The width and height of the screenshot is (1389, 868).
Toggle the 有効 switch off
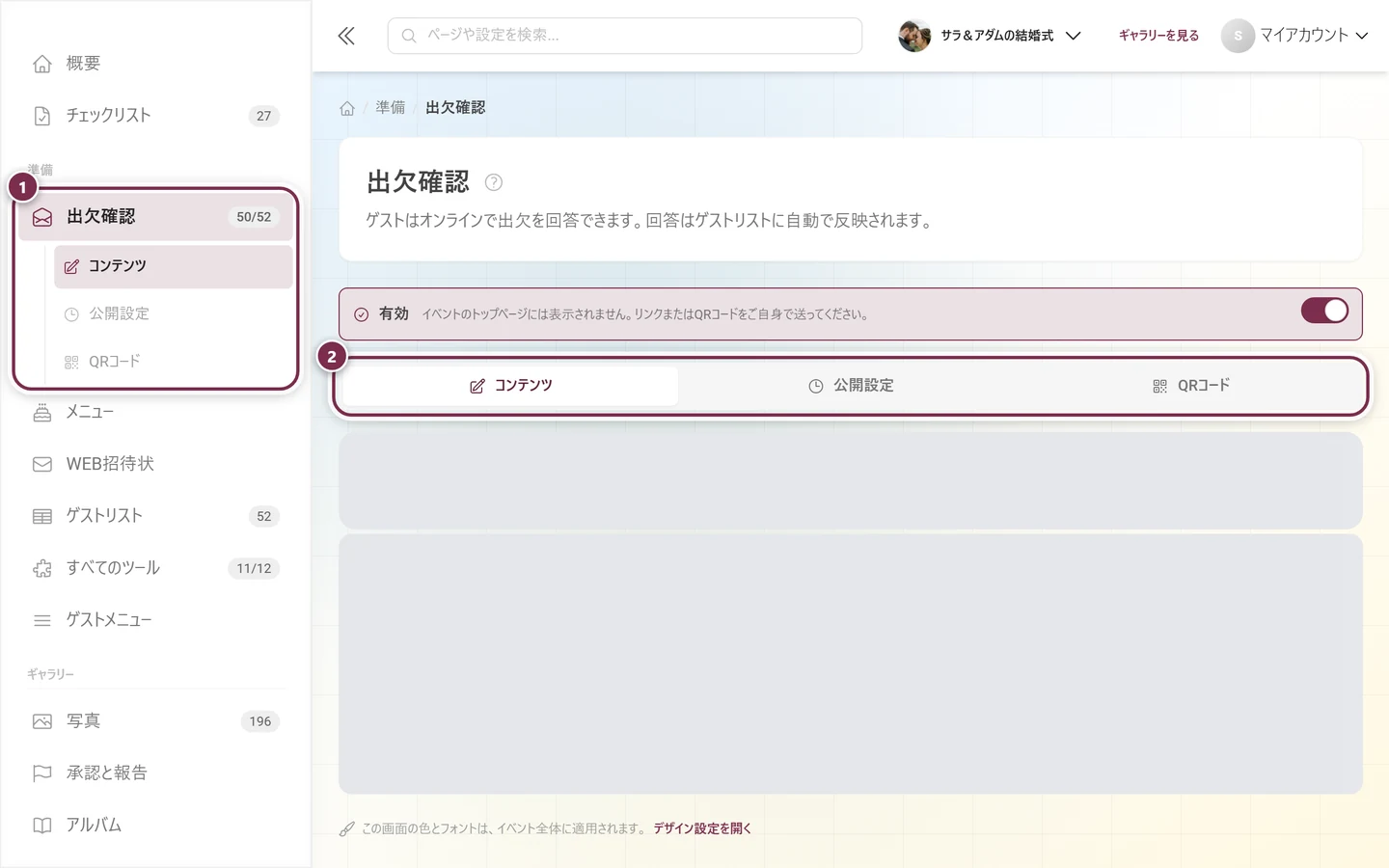coord(1324,311)
